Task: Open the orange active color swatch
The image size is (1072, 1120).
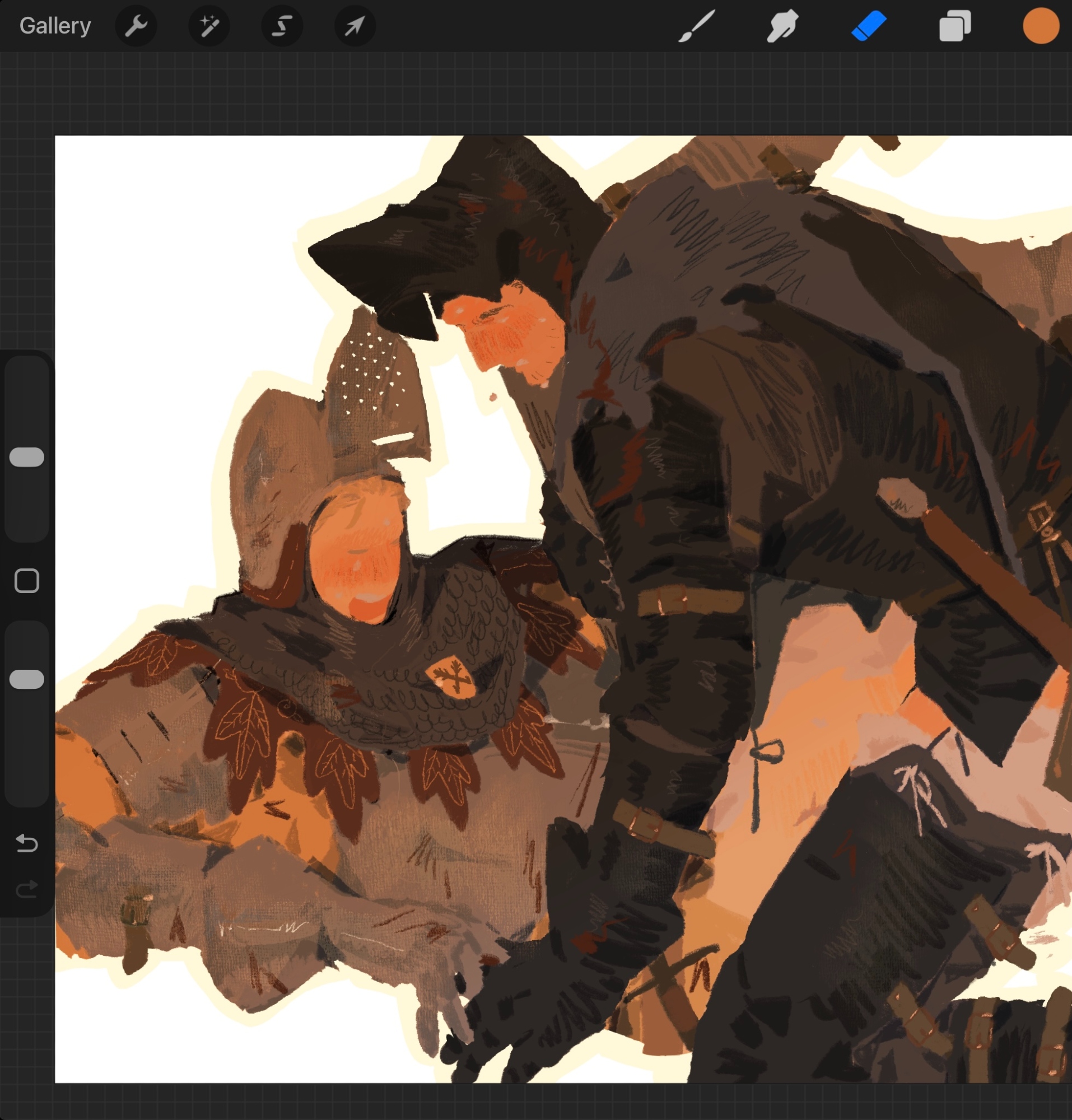Action: tap(1041, 26)
